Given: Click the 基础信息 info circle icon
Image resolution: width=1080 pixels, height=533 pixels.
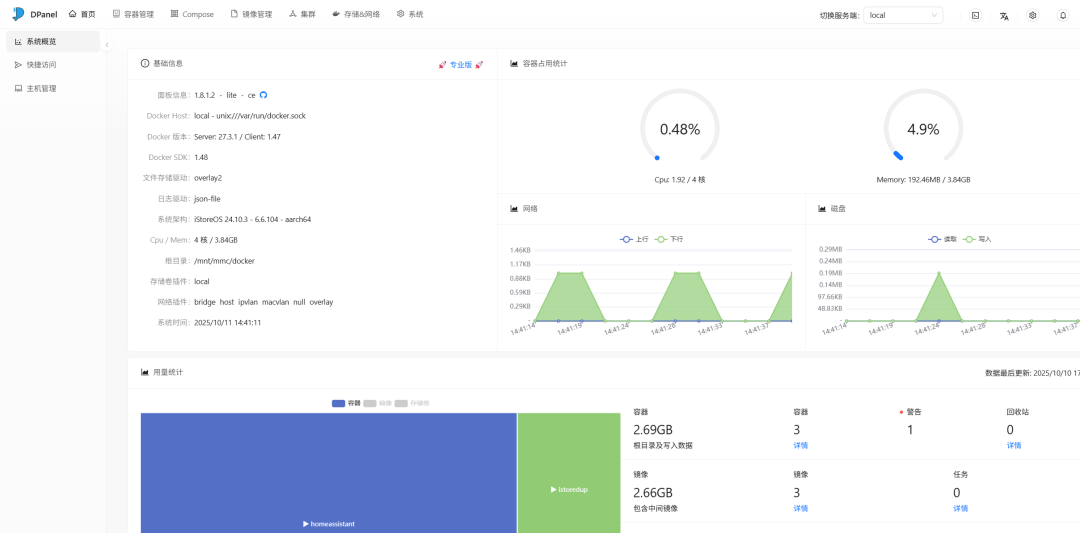Looking at the screenshot, I should pyautogui.click(x=145, y=63).
